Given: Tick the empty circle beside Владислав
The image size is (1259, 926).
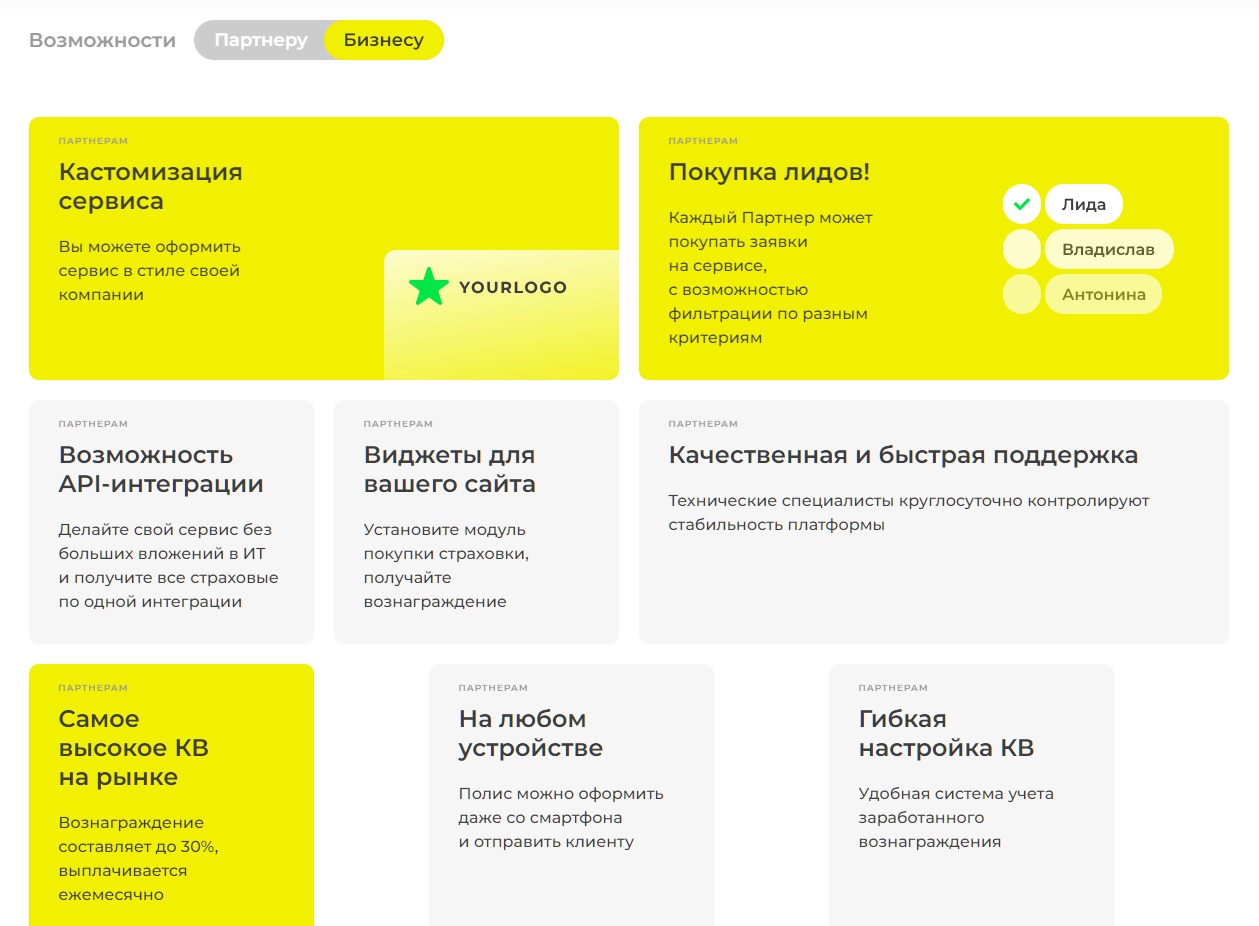Looking at the screenshot, I should pyautogui.click(x=1021, y=250).
